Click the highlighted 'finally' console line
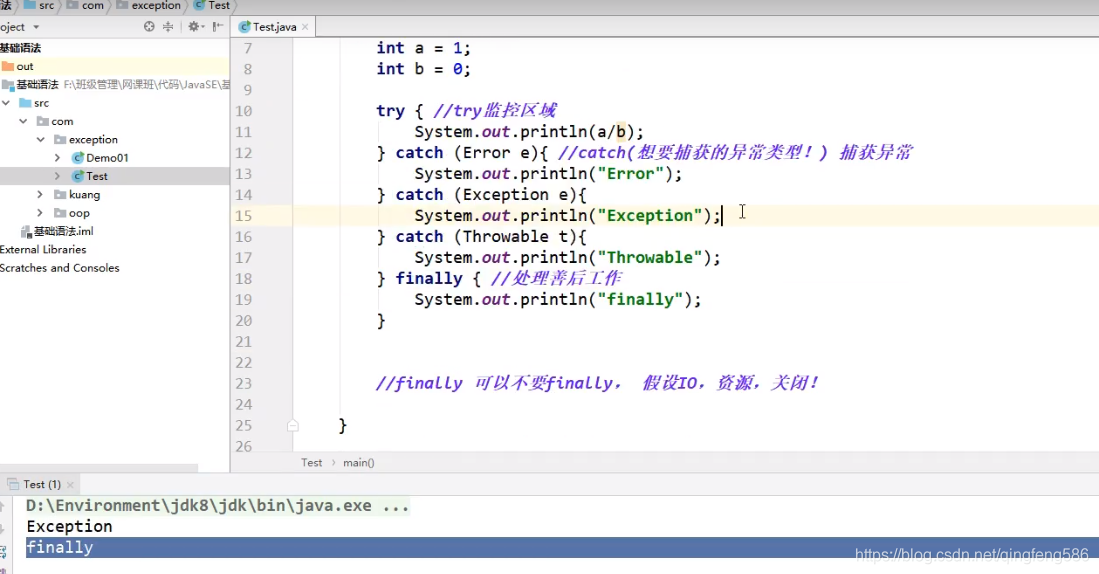 coord(562,547)
